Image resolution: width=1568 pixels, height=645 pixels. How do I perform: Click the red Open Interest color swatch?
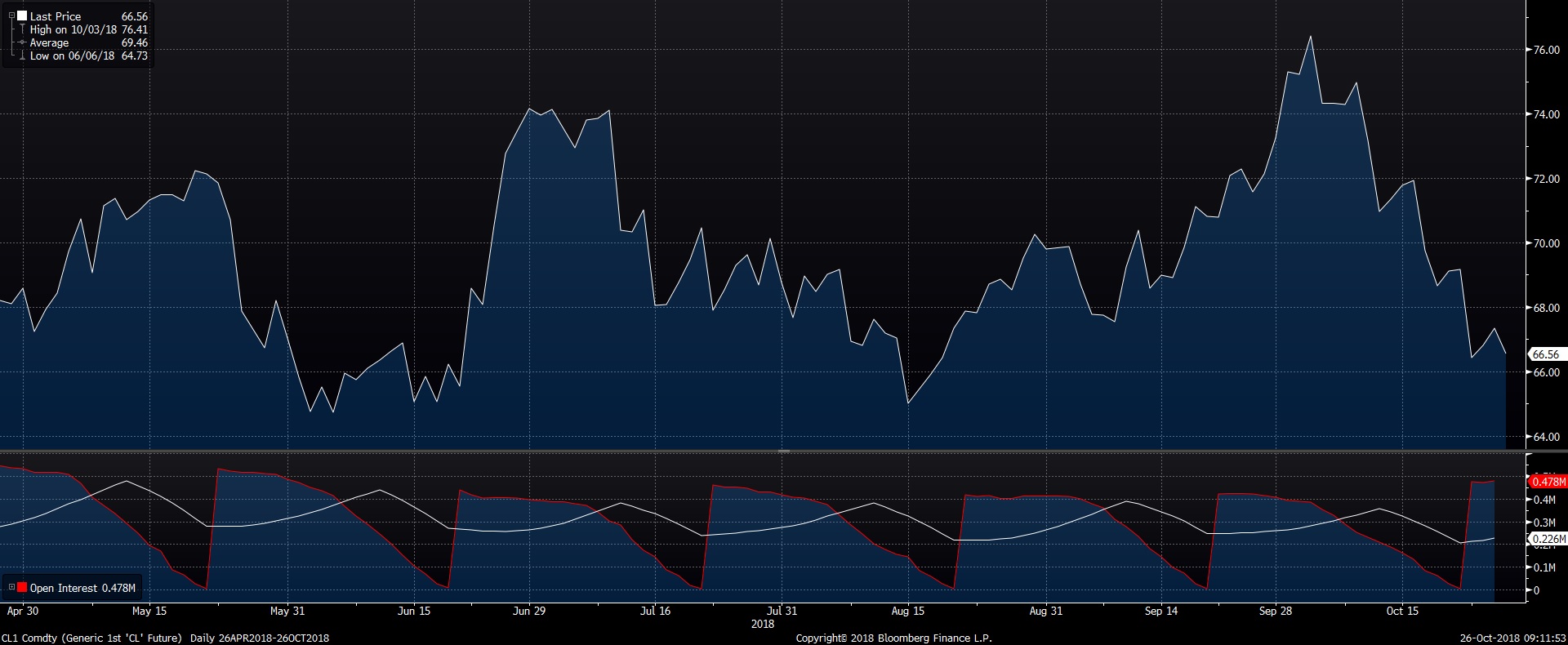[22, 588]
